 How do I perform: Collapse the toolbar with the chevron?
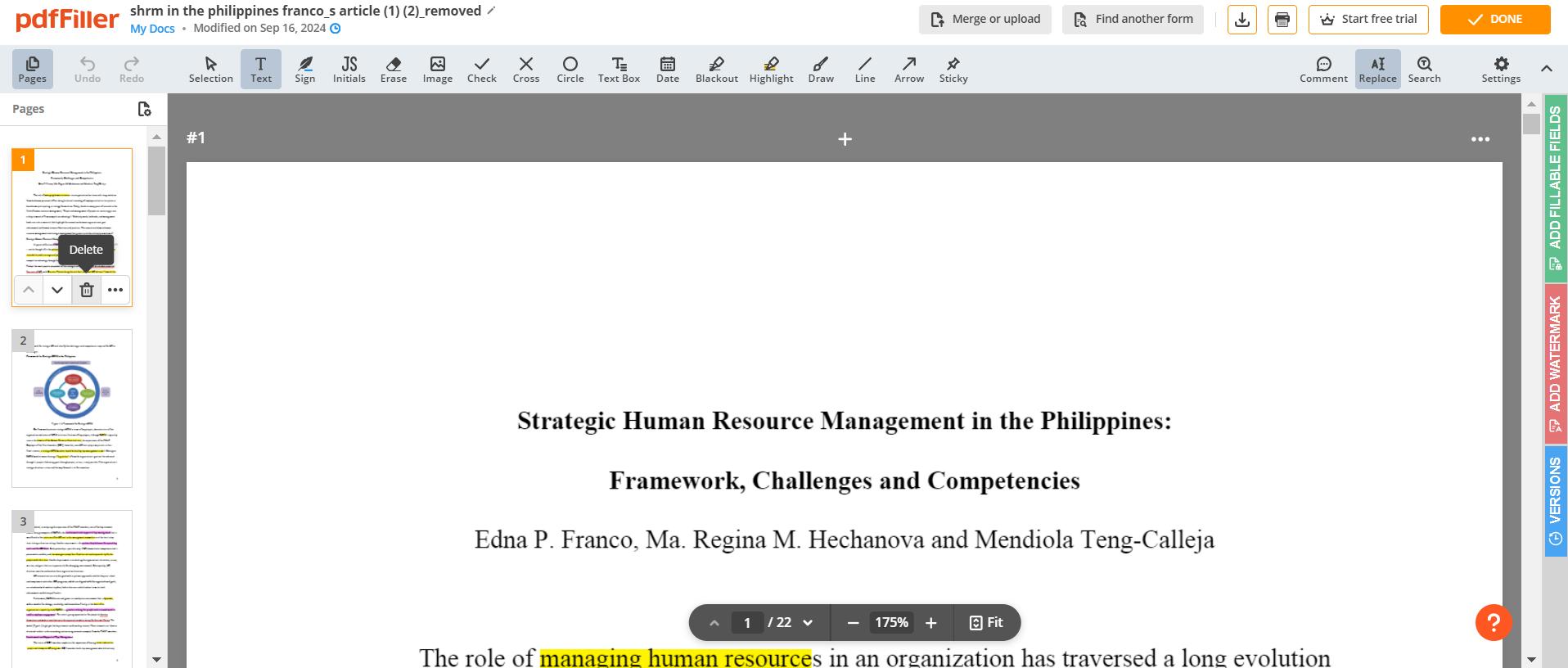pyautogui.click(x=1547, y=69)
